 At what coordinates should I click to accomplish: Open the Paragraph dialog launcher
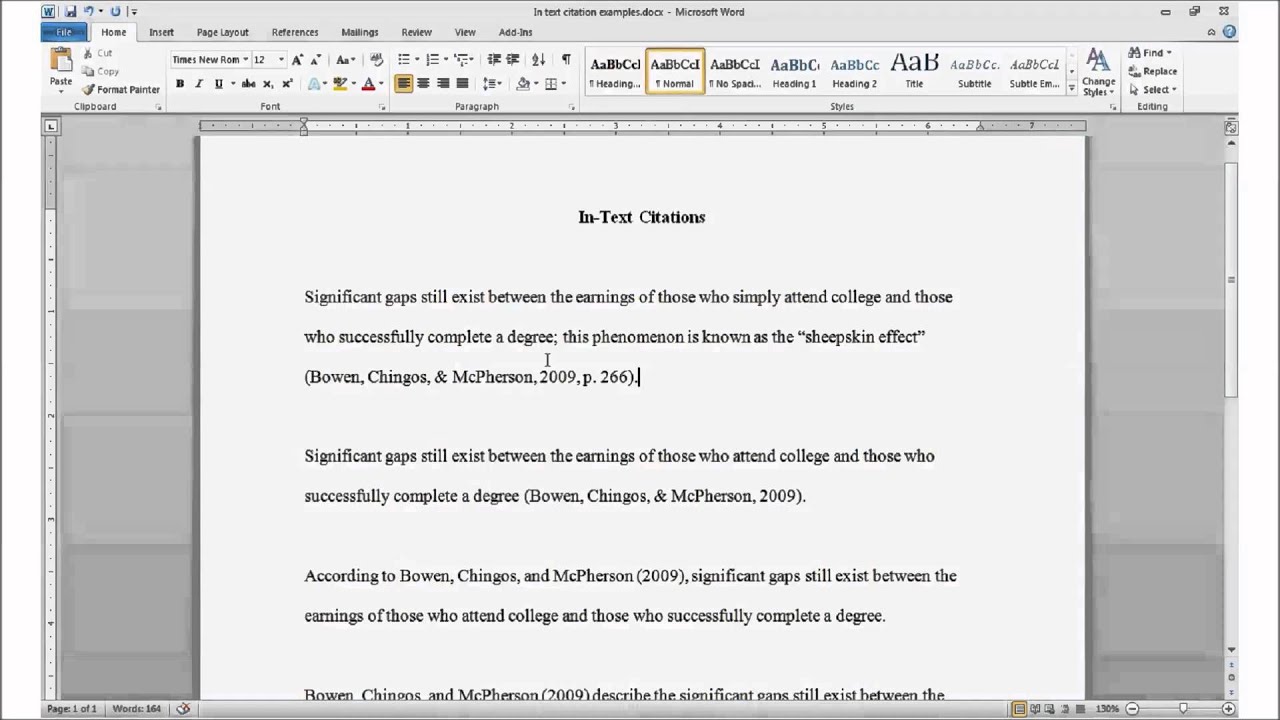572,107
